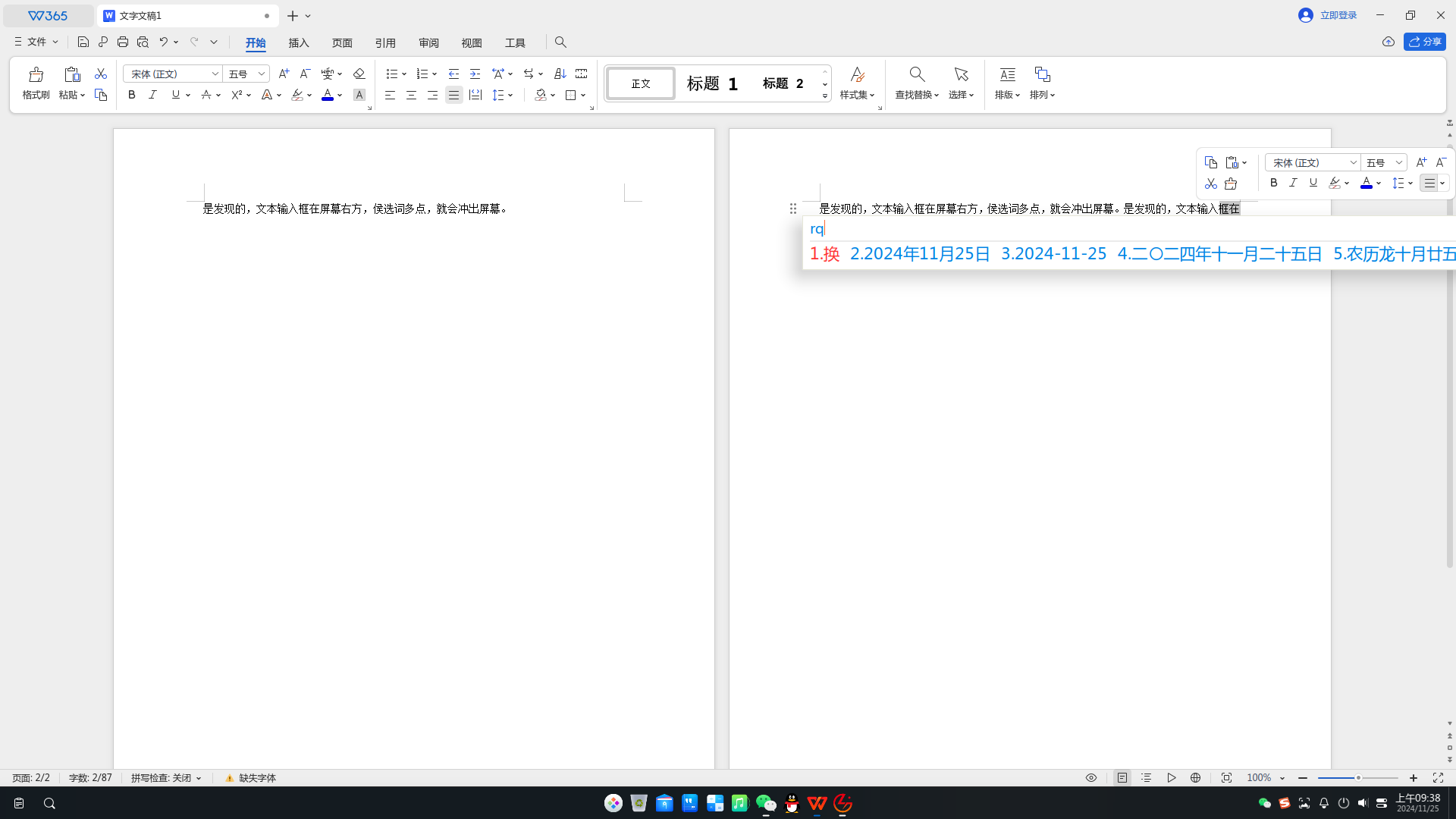The width and height of the screenshot is (1456, 819).
Task: Click the Print icon in quick access
Action: pyautogui.click(x=123, y=42)
